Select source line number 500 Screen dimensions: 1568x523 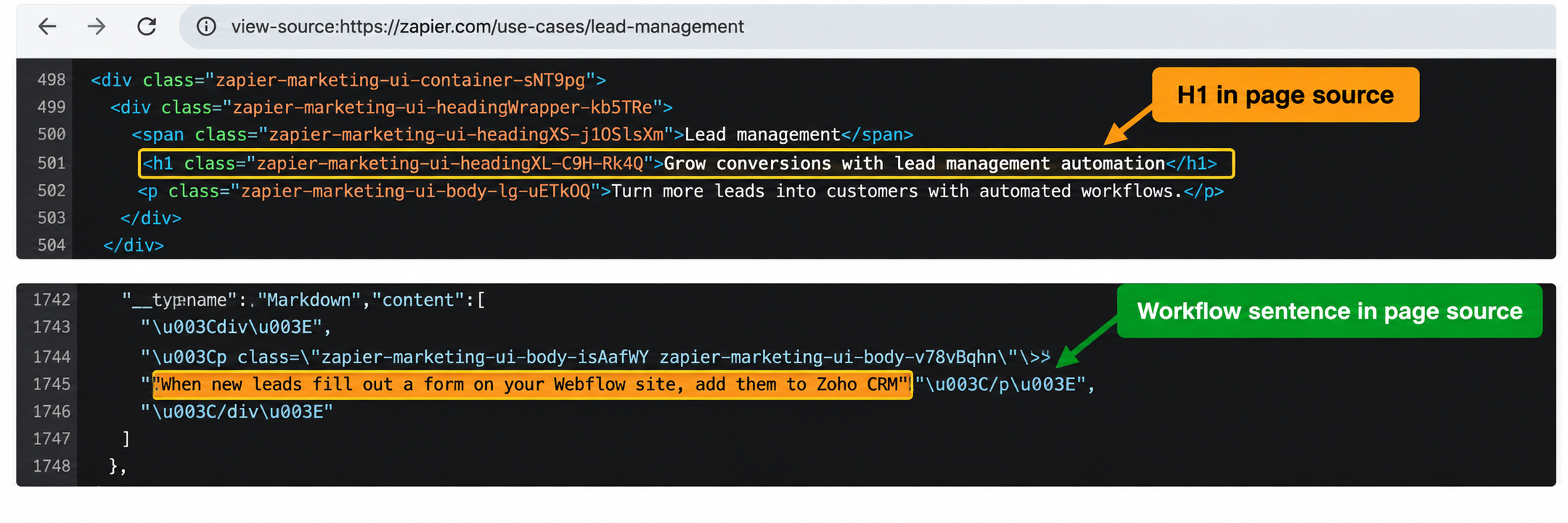tap(51, 134)
